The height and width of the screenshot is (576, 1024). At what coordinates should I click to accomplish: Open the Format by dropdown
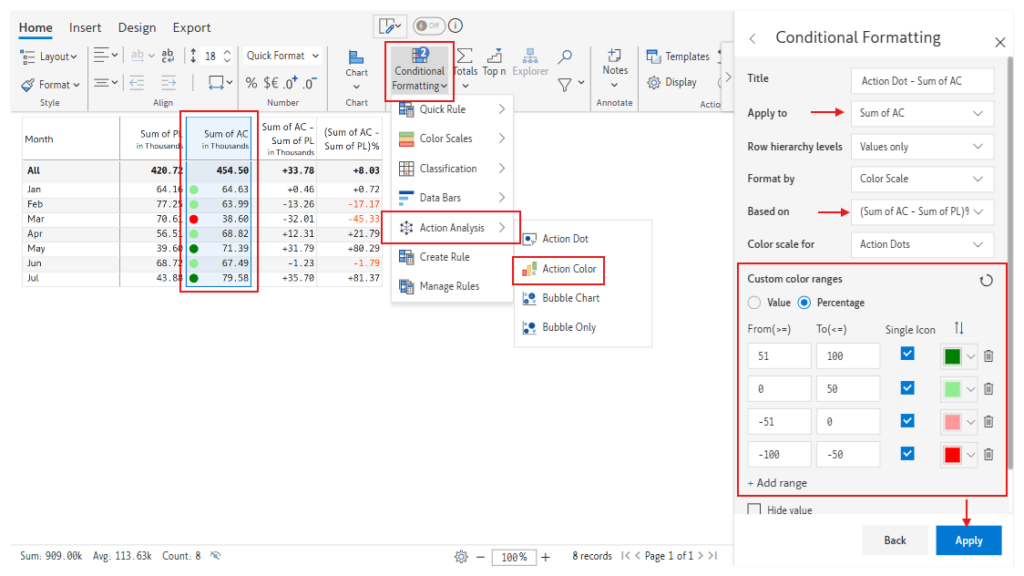point(922,179)
